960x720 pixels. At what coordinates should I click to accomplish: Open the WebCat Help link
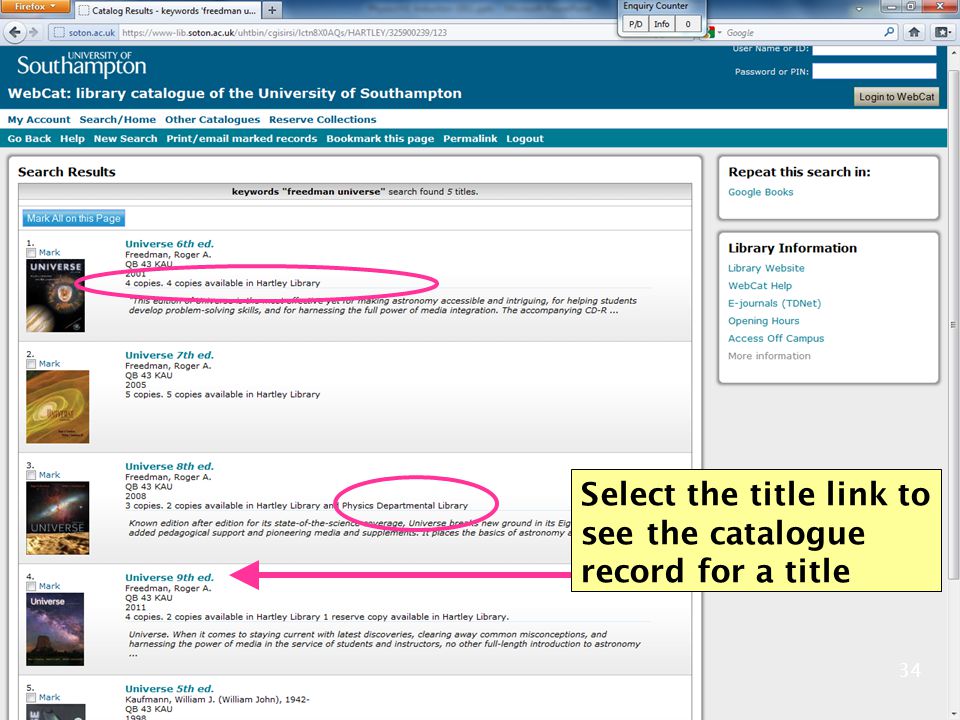760,286
